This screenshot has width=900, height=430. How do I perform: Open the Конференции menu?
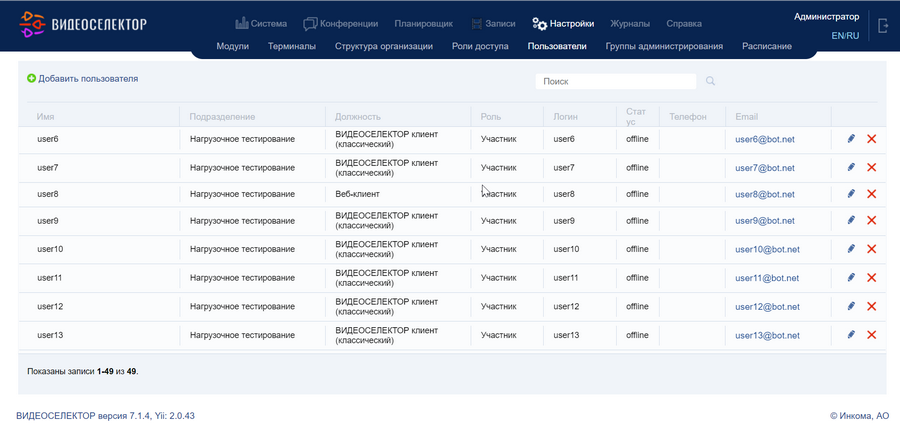[340, 24]
